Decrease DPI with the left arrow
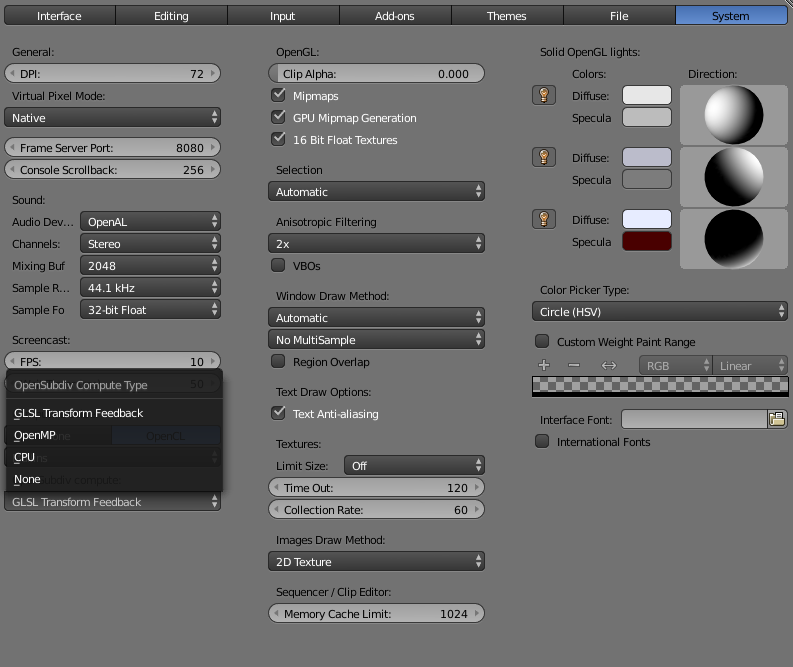The image size is (793, 667). coord(12,73)
